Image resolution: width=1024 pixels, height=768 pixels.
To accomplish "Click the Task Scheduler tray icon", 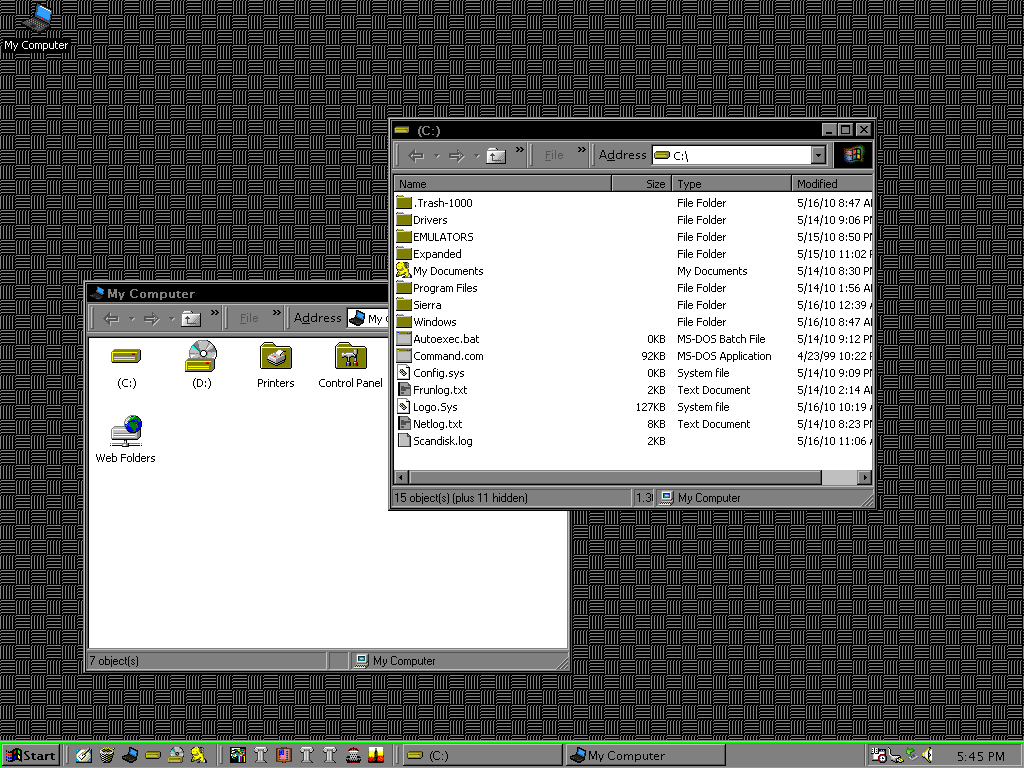I will tap(879, 756).
